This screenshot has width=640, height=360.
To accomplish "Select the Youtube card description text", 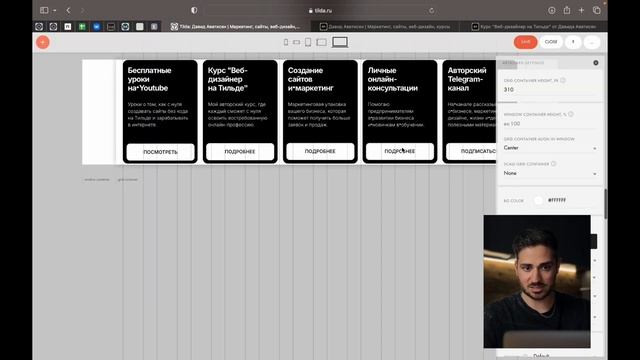I will (x=158, y=115).
